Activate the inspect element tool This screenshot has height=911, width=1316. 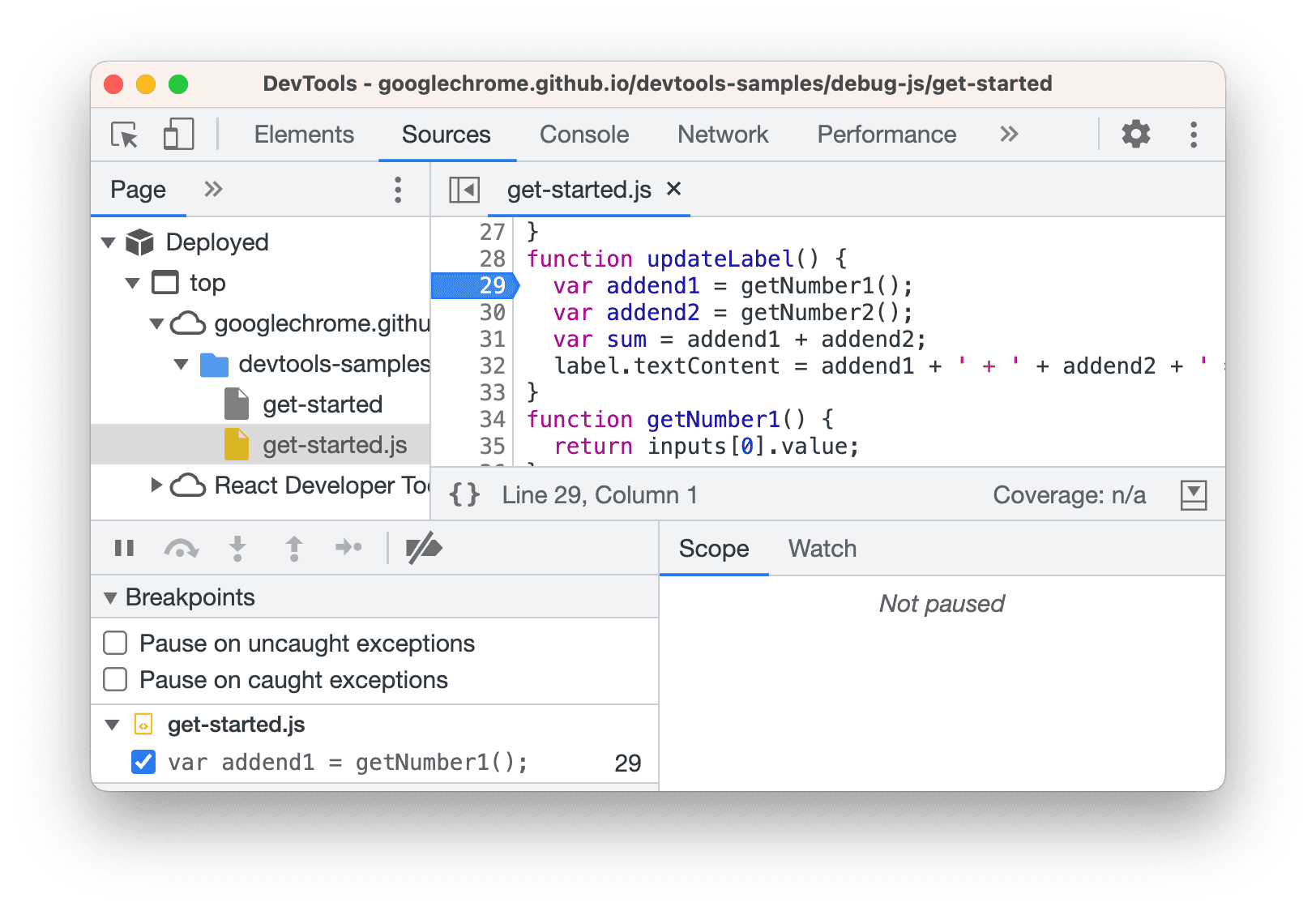click(x=122, y=135)
